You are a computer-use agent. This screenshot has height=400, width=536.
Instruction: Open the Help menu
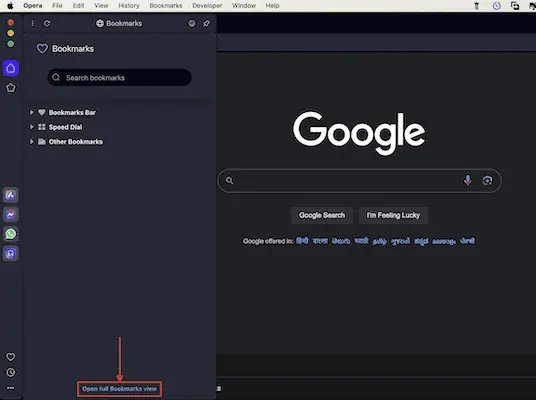(x=272, y=5)
